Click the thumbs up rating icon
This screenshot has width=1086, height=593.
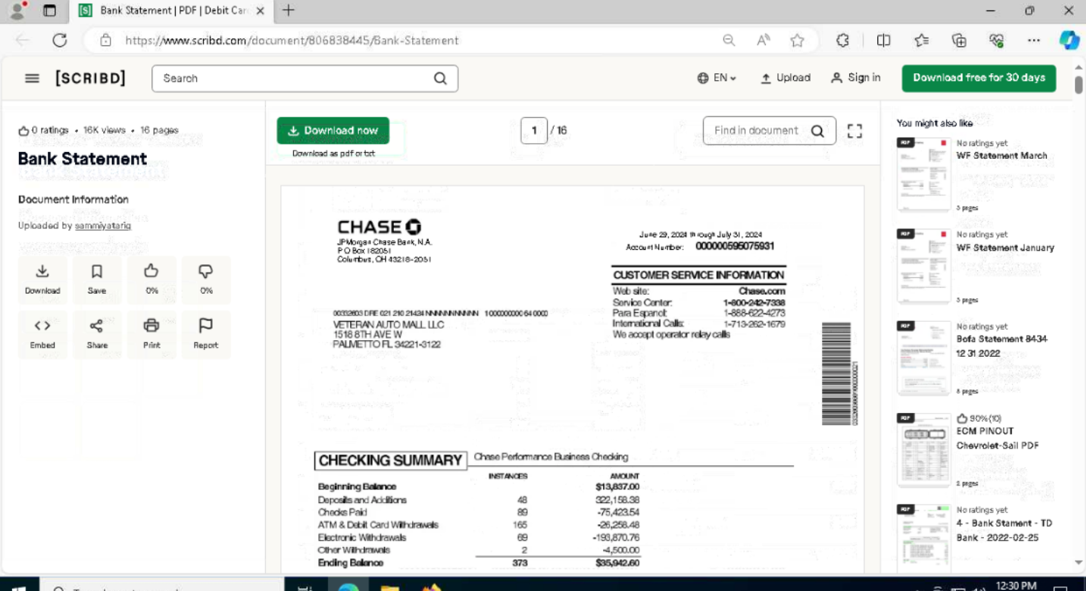(151, 278)
